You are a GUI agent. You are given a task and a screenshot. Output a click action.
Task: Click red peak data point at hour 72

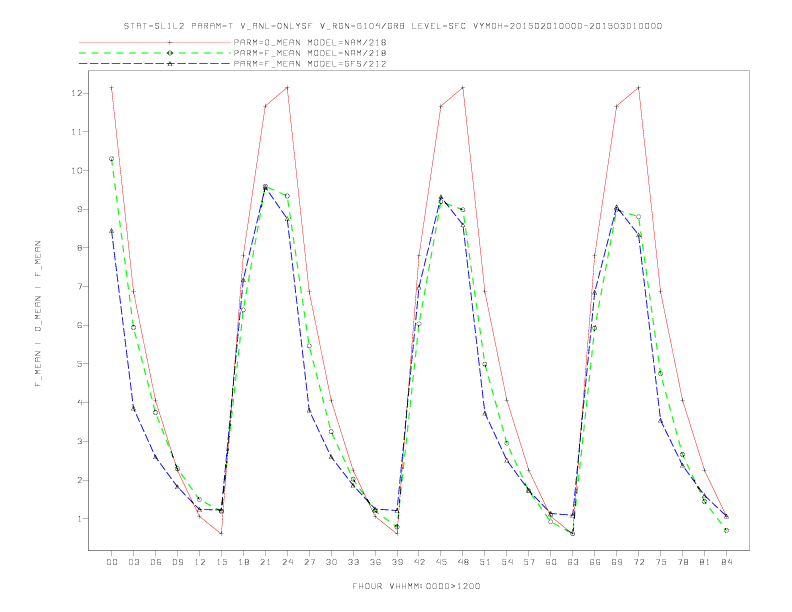[x=638, y=88]
